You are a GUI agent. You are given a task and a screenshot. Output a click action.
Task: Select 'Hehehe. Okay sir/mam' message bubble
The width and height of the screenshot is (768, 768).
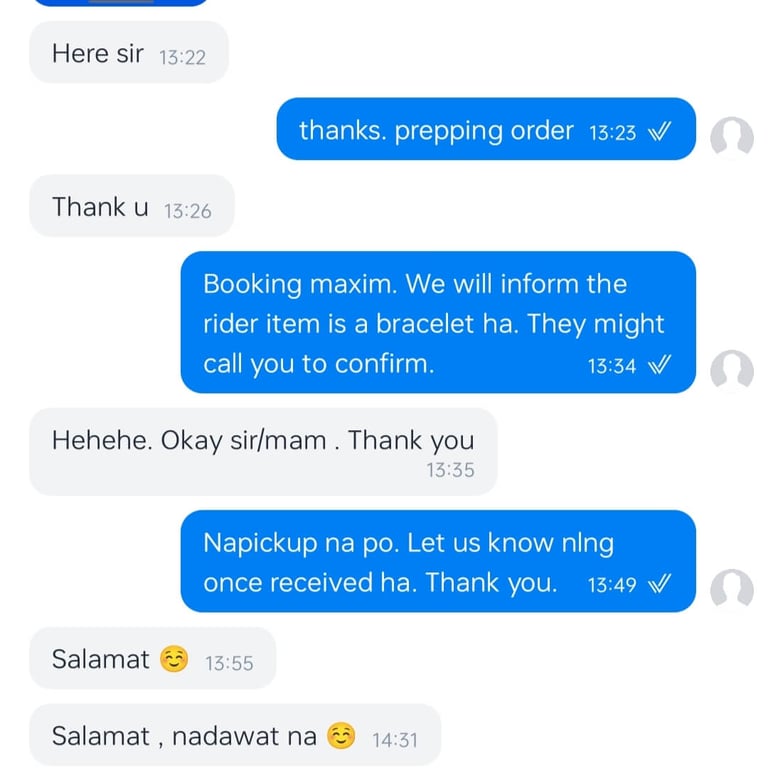click(x=264, y=452)
